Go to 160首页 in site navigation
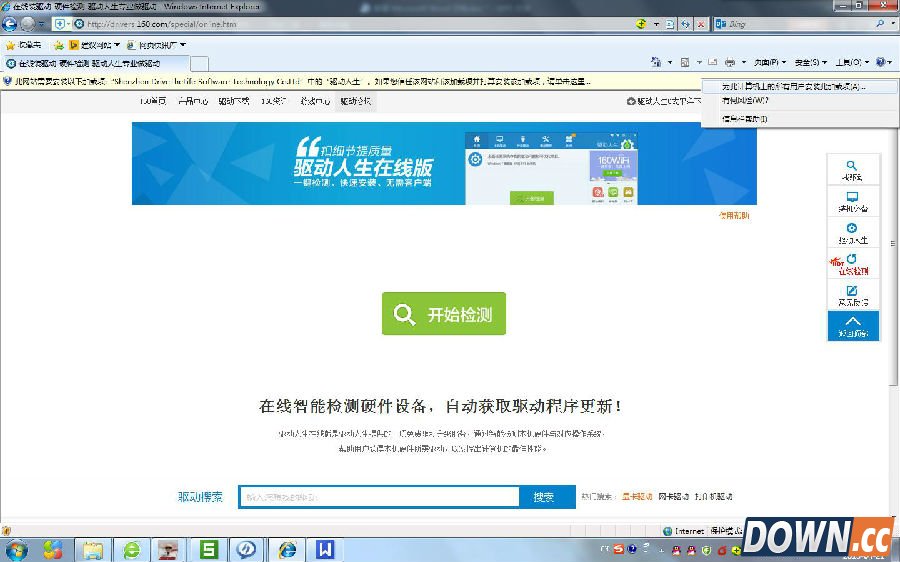Viewport: 900px width, 562px height. click(153, 101)
